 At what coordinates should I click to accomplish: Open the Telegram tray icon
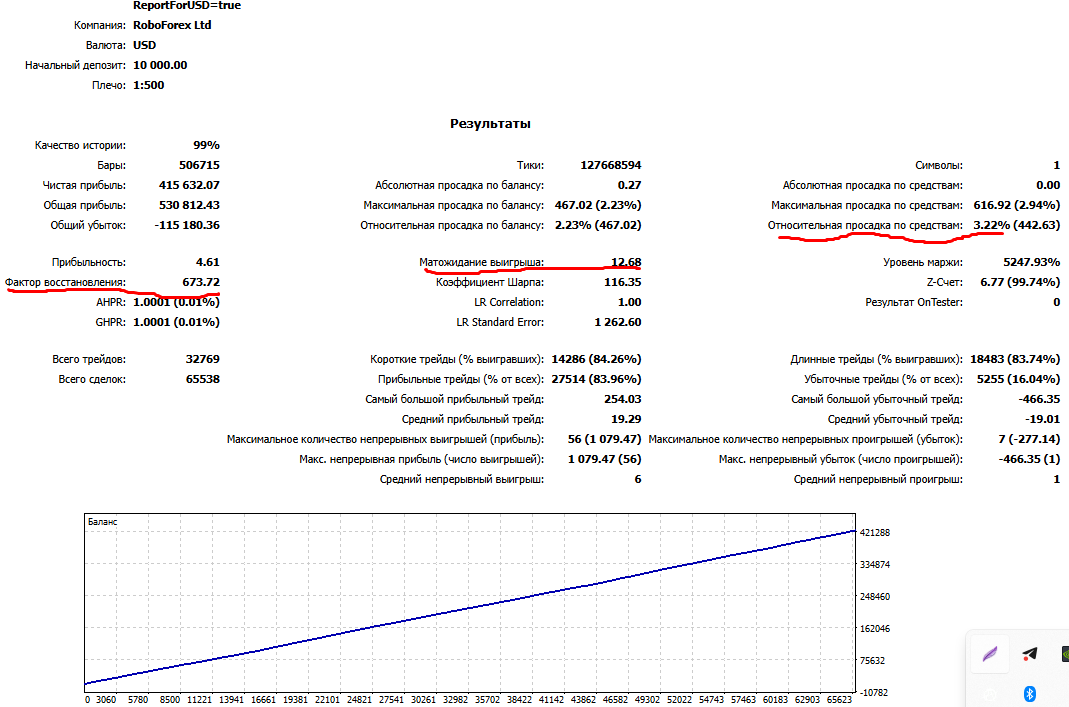click(x=1029, y=655)
